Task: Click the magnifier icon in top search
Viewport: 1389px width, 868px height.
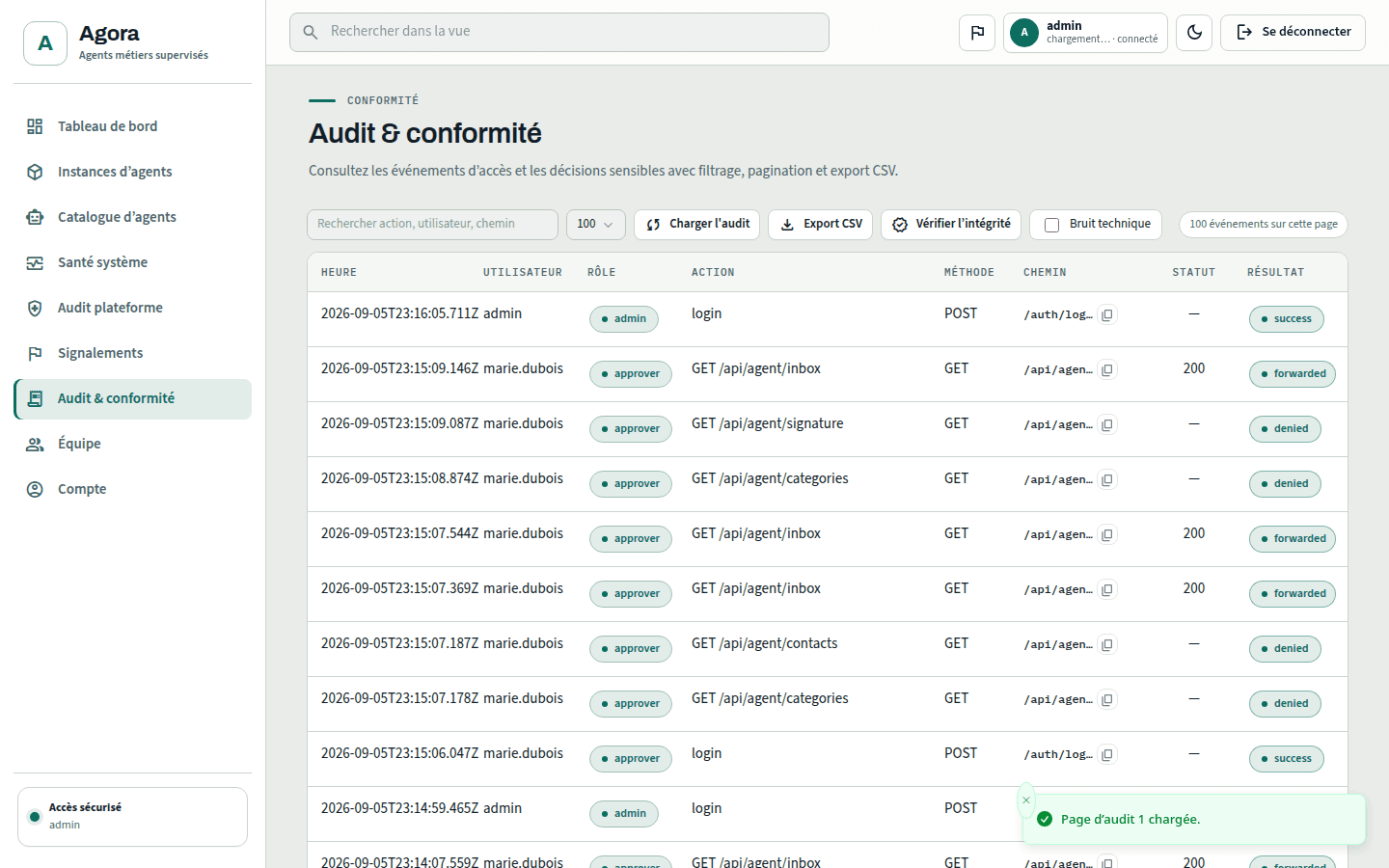Action: tap(311, 32)
